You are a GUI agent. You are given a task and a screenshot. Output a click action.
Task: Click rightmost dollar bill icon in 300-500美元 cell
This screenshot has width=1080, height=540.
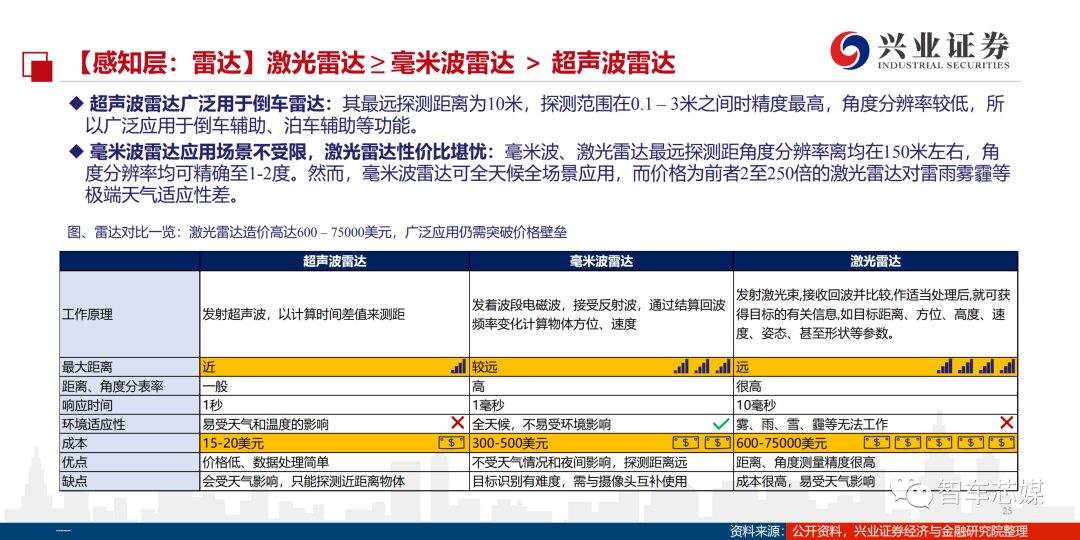coord(717,442)
